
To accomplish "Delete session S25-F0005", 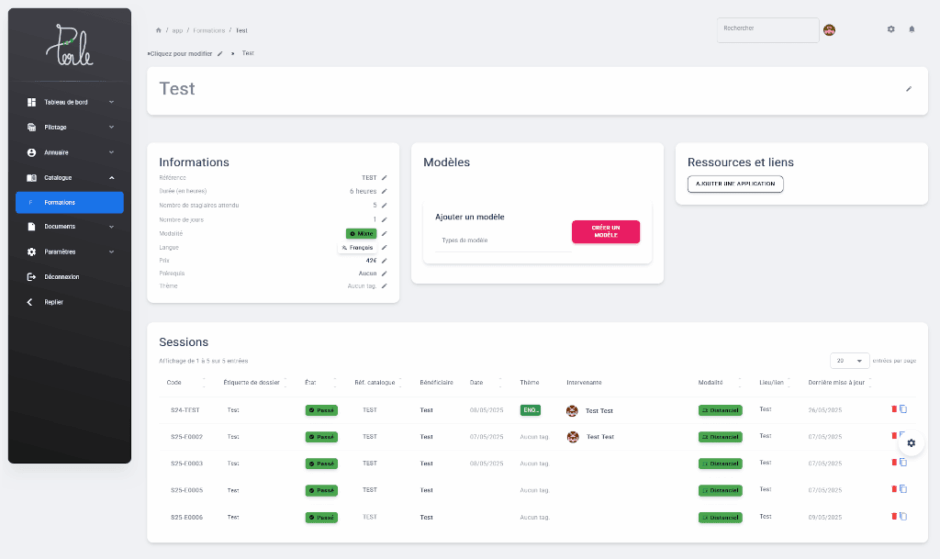I will pos(894,489).
